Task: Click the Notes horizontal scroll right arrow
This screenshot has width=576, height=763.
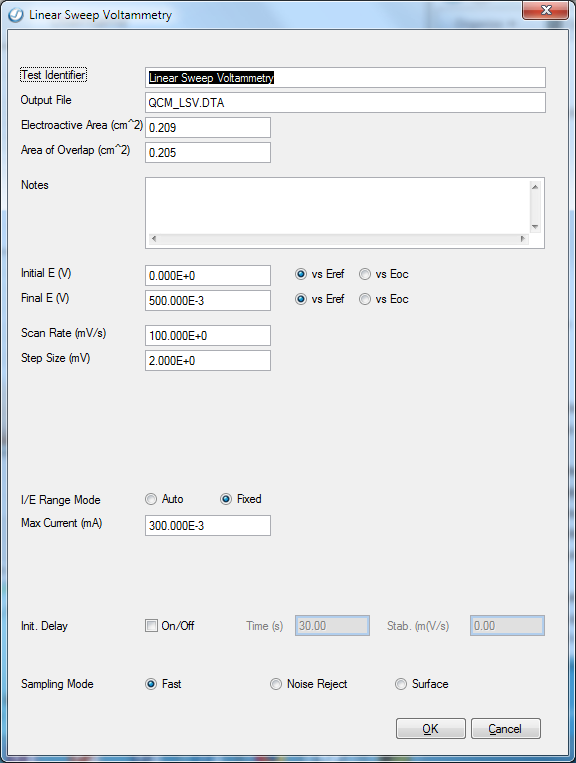Action: point(523,238)
